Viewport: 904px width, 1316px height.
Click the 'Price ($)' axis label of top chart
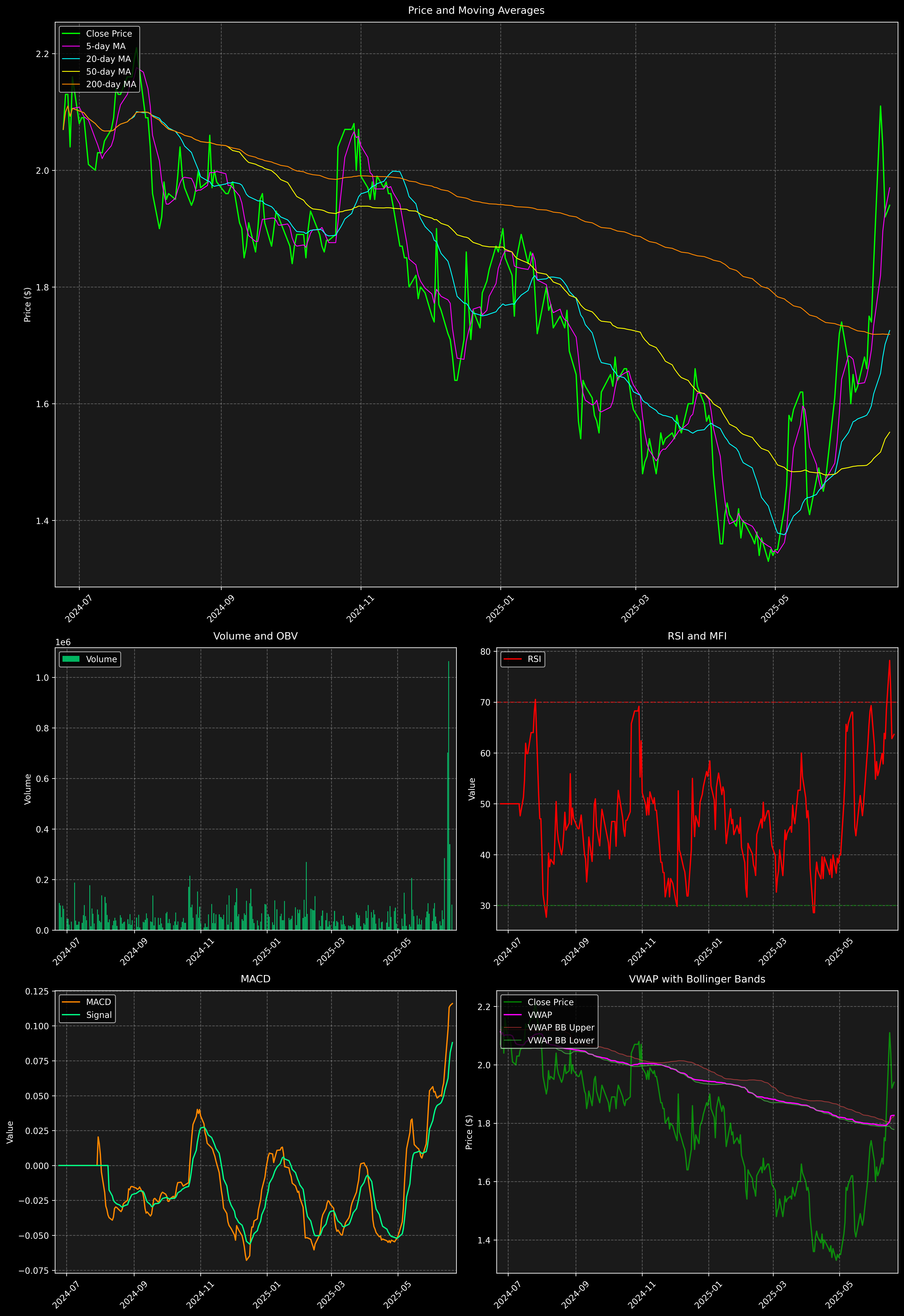pyautogui.click(x=27, y=305)
